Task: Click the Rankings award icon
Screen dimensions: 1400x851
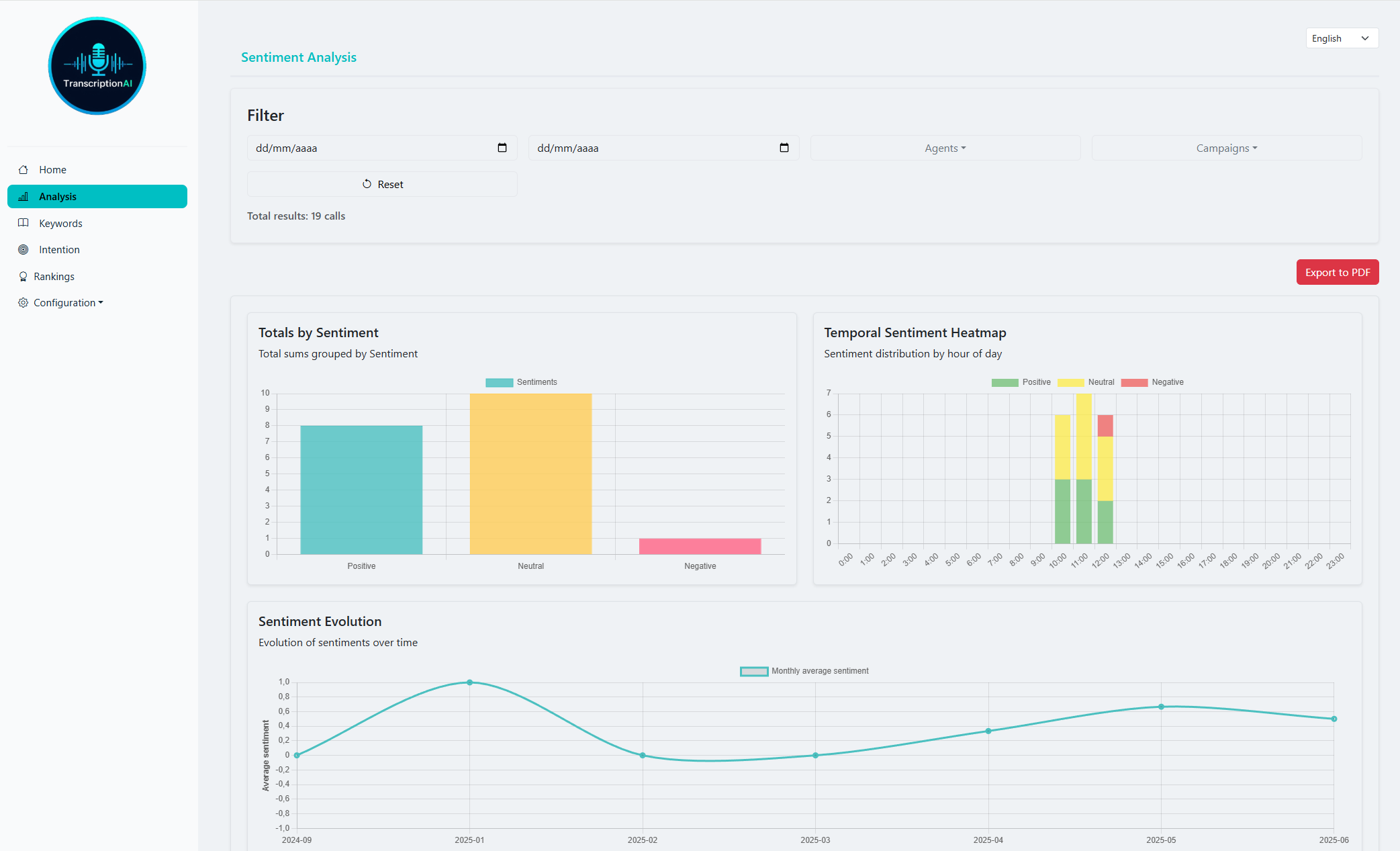Action: point(24,277)
